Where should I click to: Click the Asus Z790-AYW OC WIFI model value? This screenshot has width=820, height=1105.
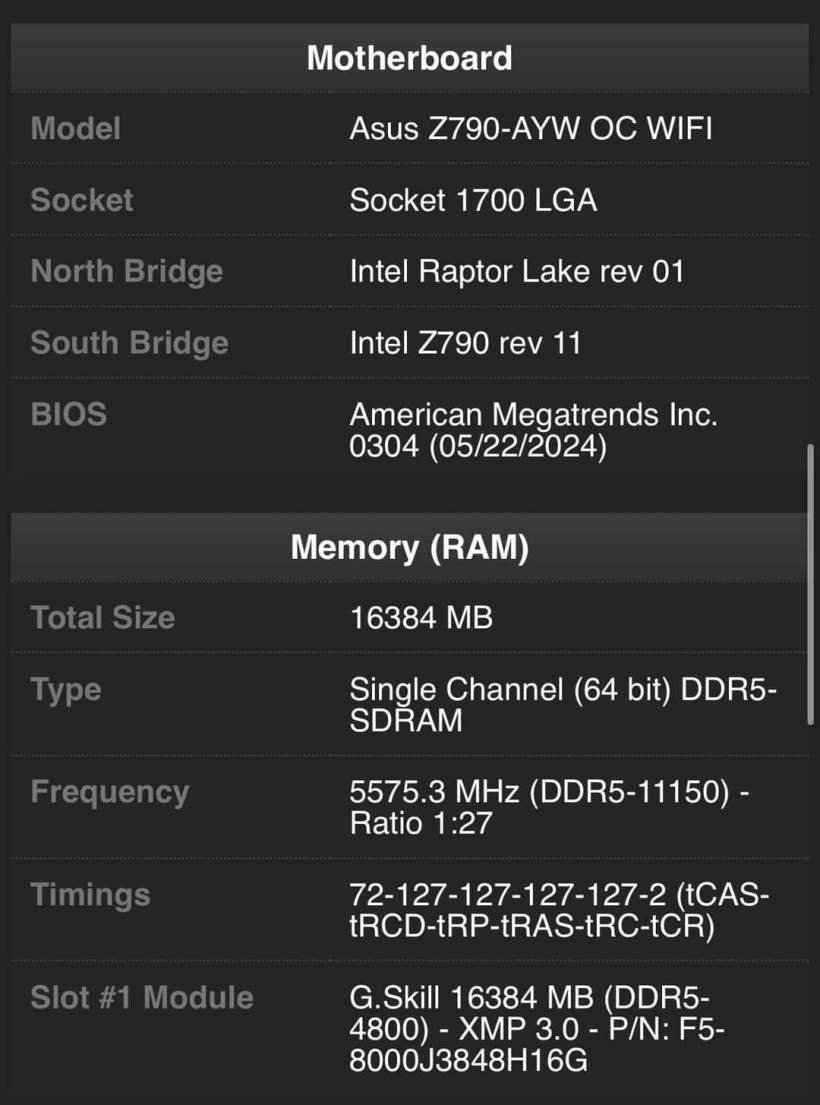click(x=531, y=129)
